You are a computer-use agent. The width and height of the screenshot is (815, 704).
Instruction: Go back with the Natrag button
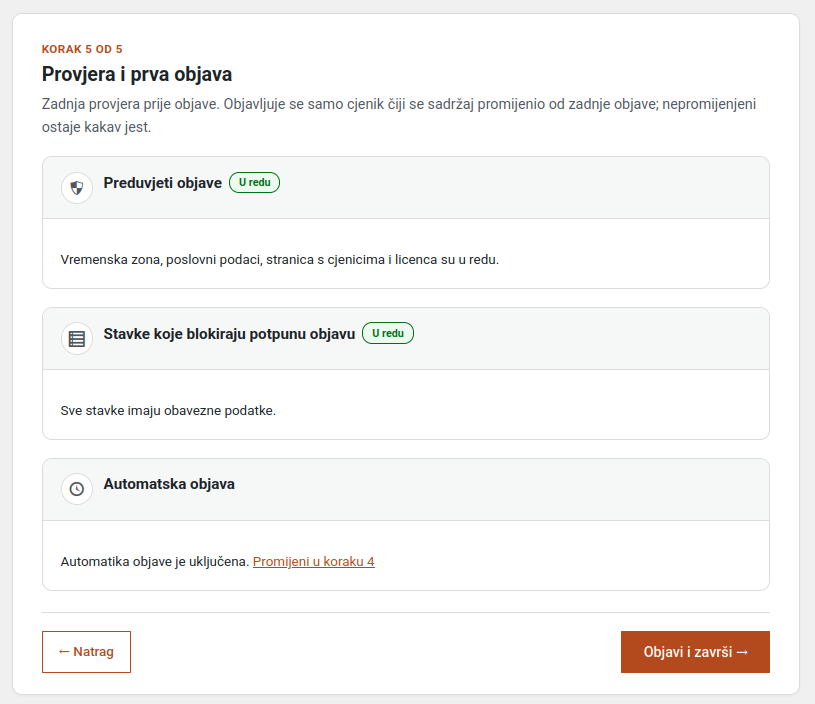[x=86, y=652]
